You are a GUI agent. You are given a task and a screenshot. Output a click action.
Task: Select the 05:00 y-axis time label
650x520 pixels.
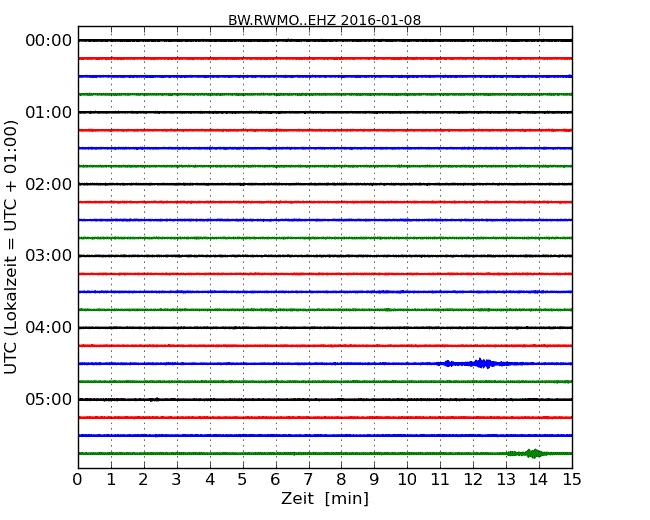[x=49, y=399]
